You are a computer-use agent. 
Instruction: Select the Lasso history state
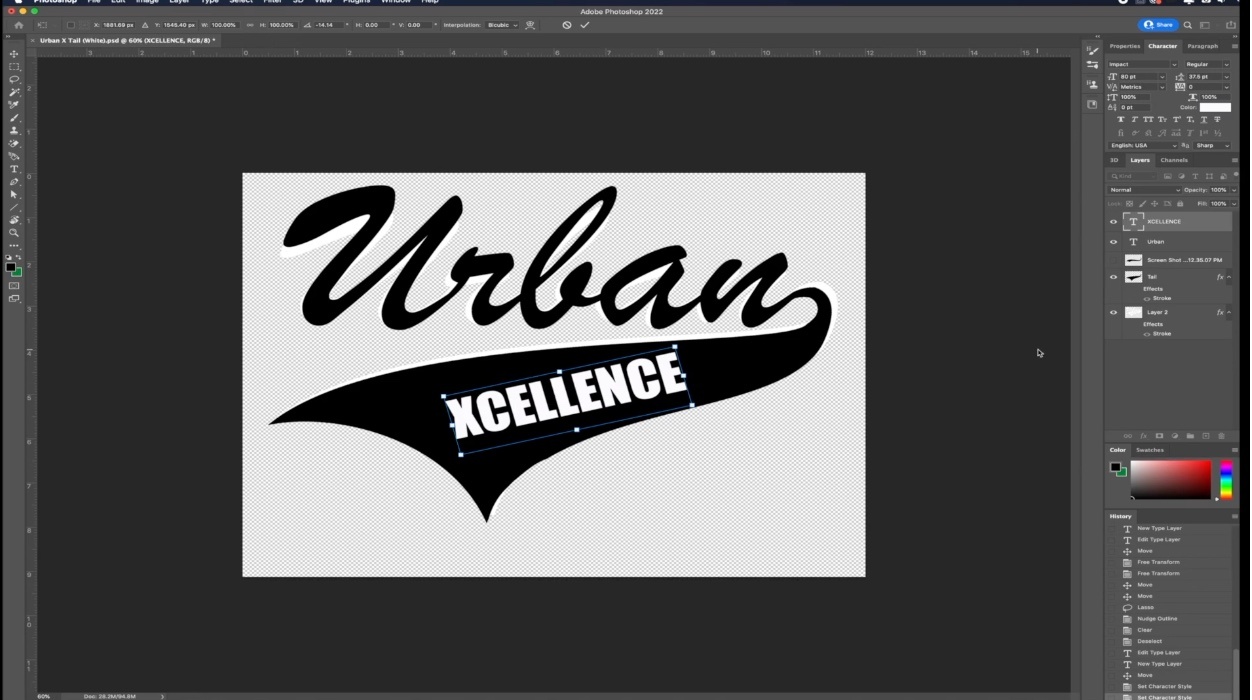pos(1145,608)
